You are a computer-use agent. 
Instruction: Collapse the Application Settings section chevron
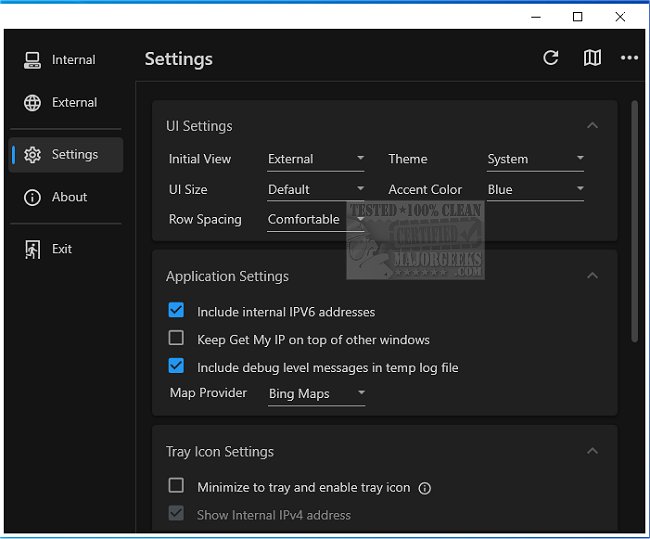tap(592, 276)
